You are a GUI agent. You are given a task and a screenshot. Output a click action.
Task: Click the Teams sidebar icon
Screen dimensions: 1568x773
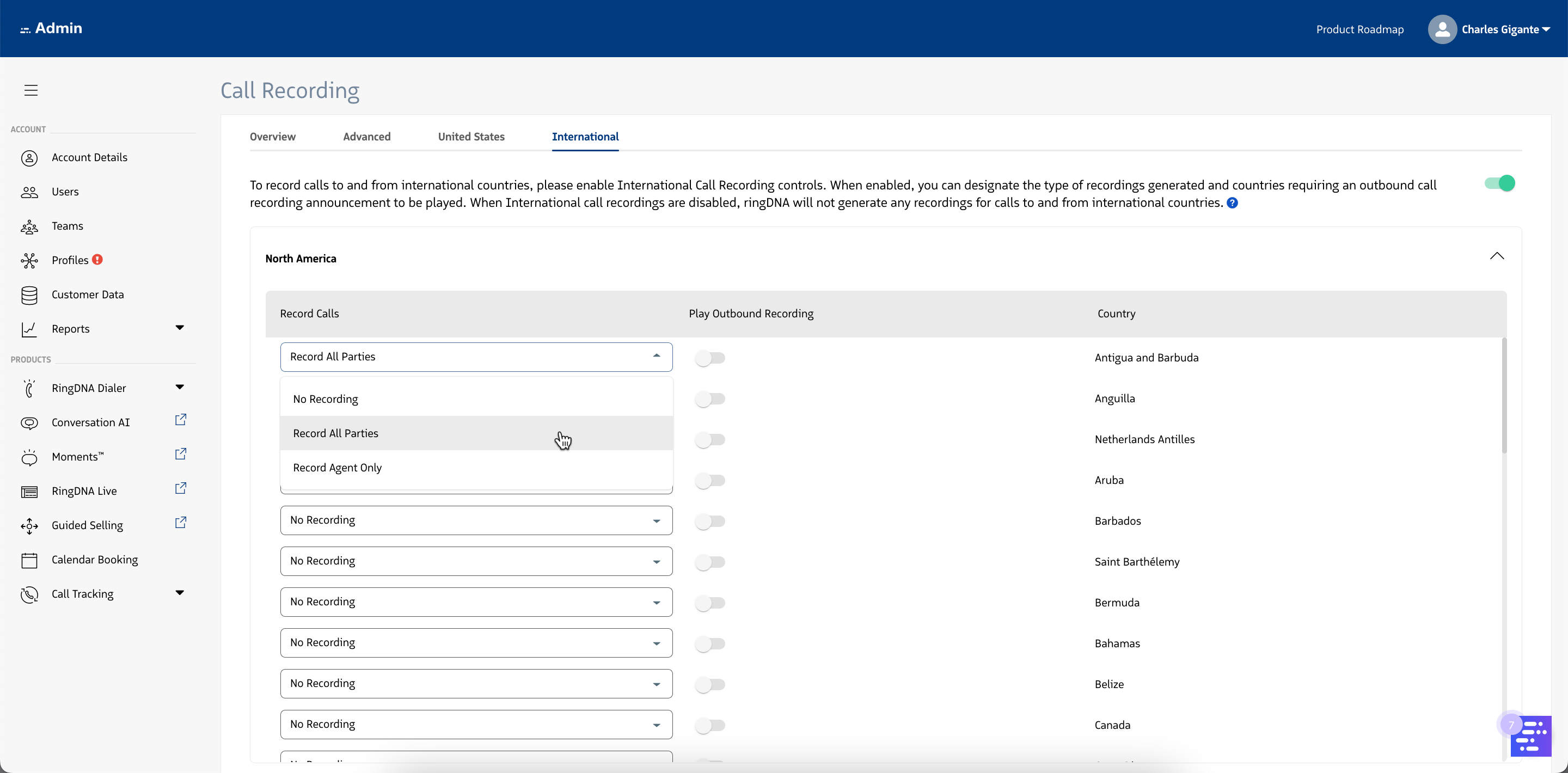(x=29, y=226)
